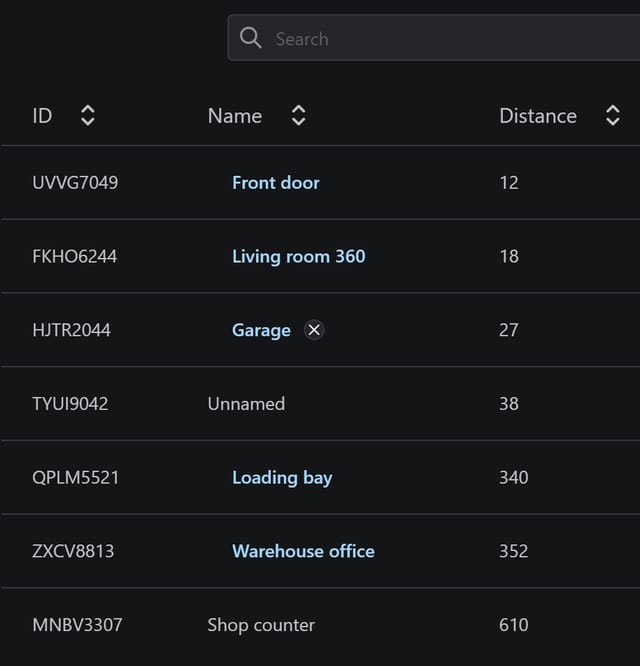Sort by Name column arrows
Viewport: 640px width, 666px height.
[298, 116]
